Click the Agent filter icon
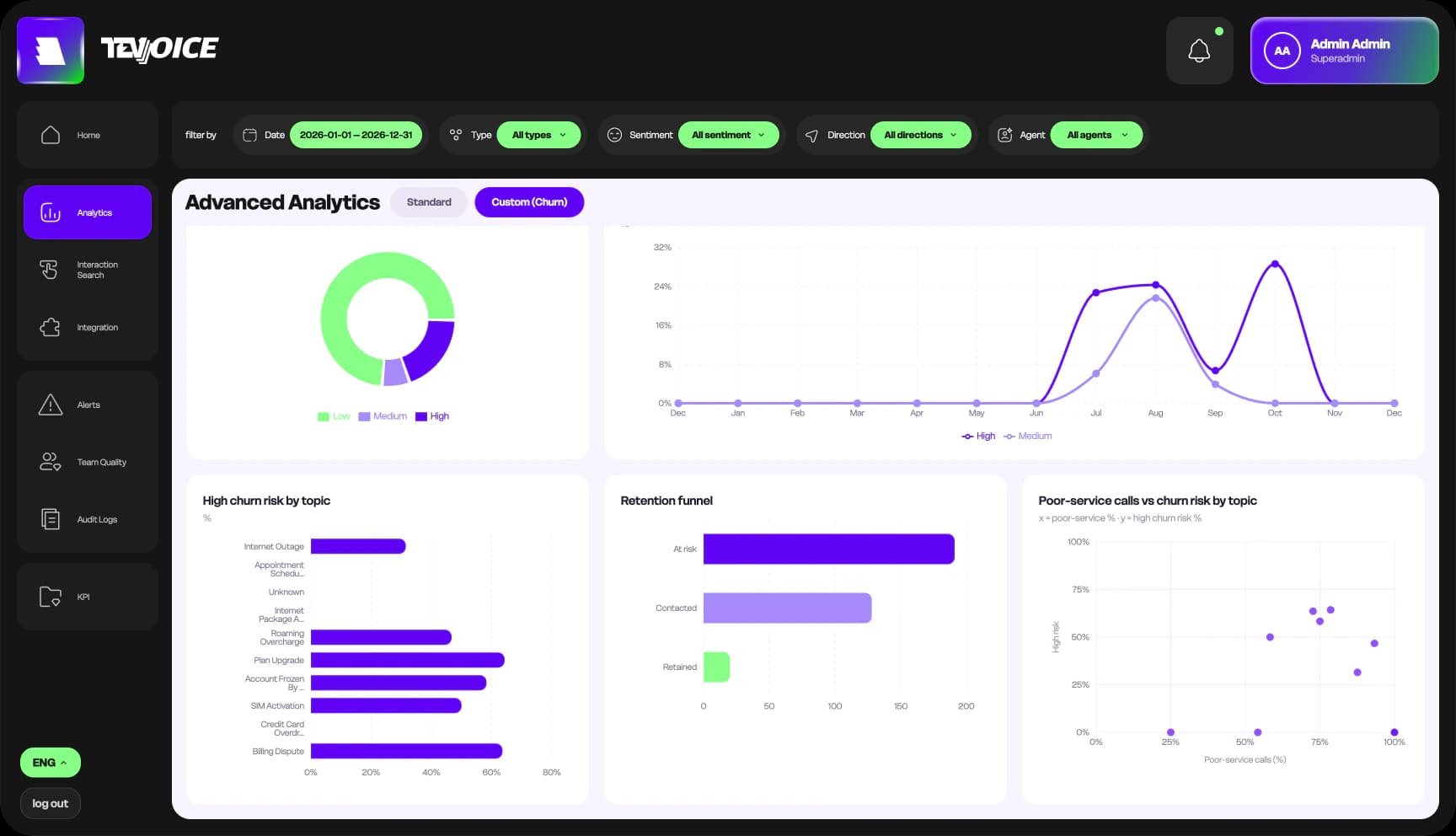Image resolution: width=1456 pixels, height=836 pixels. tap(1004, 135)
